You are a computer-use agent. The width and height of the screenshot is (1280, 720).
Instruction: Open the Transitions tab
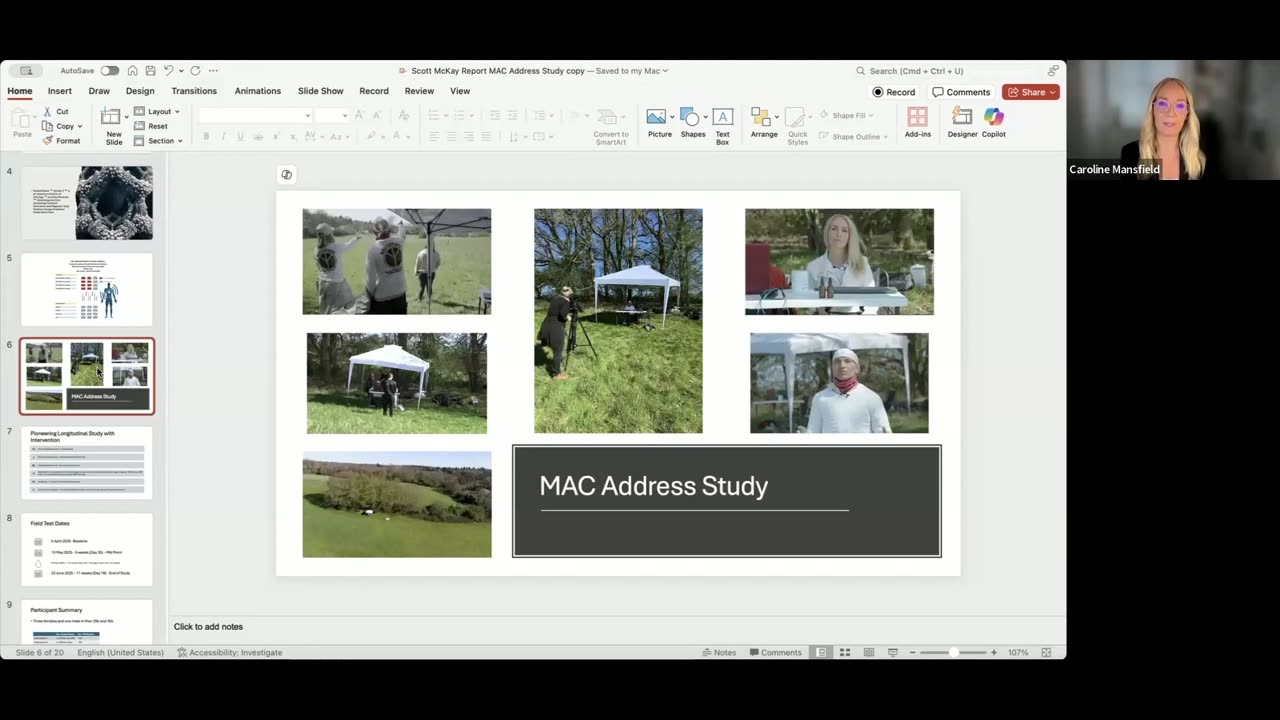tap(194, 91)
